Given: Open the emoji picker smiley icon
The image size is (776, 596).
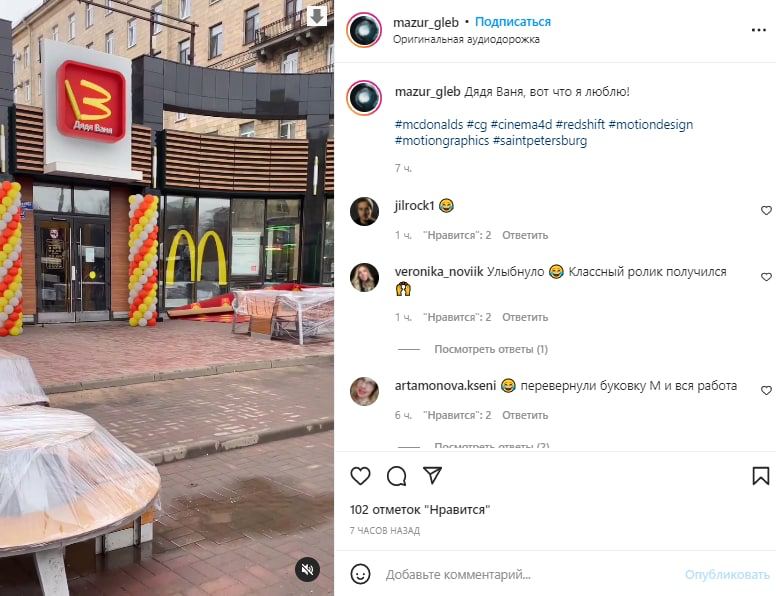Looking at the screenshot, I should point(360,574).
